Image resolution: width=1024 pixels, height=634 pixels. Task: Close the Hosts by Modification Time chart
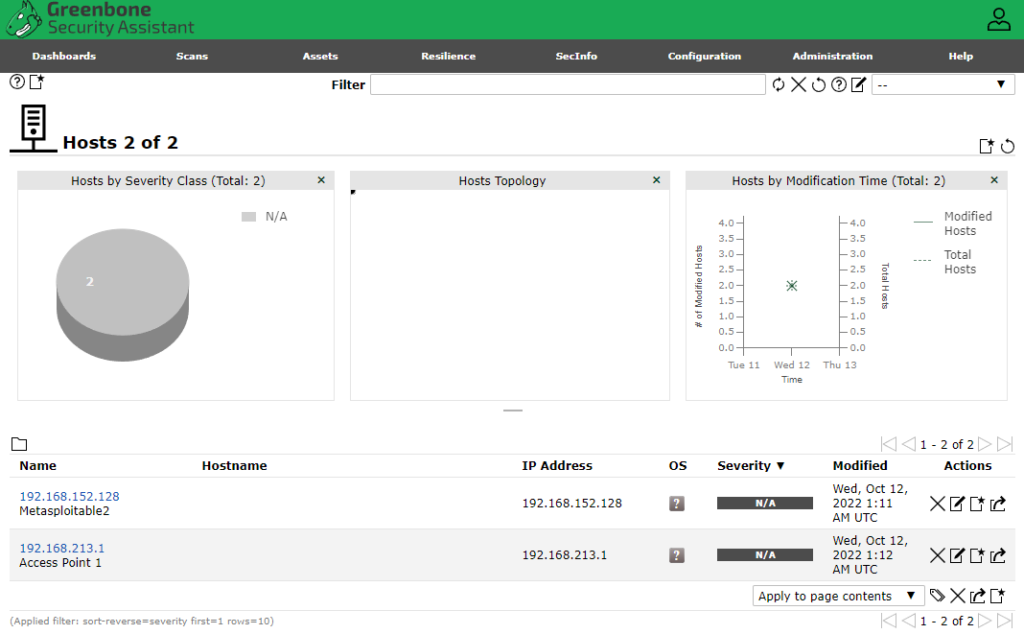coord(994,180)
